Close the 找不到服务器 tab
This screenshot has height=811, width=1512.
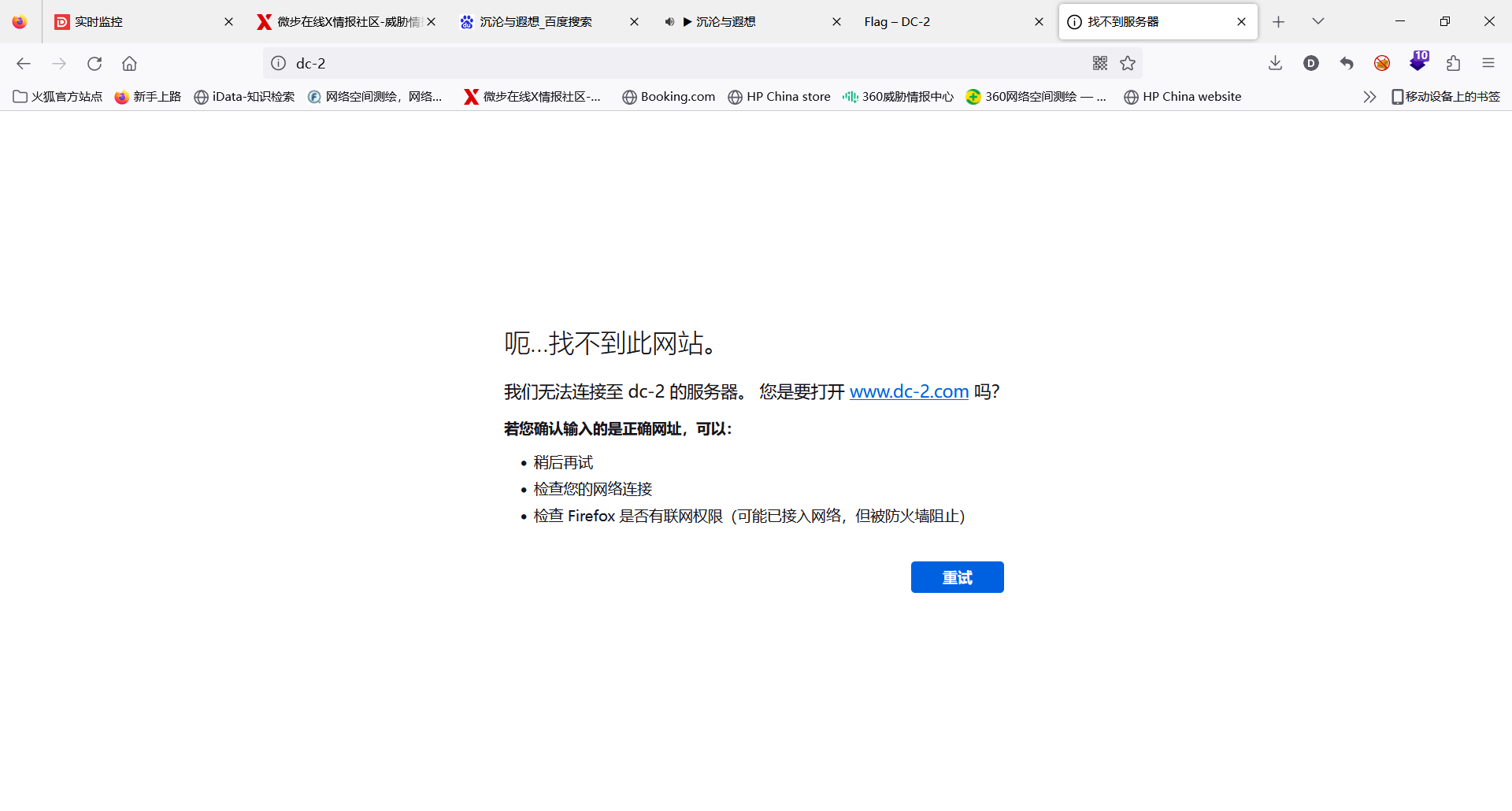point(1241,22)
